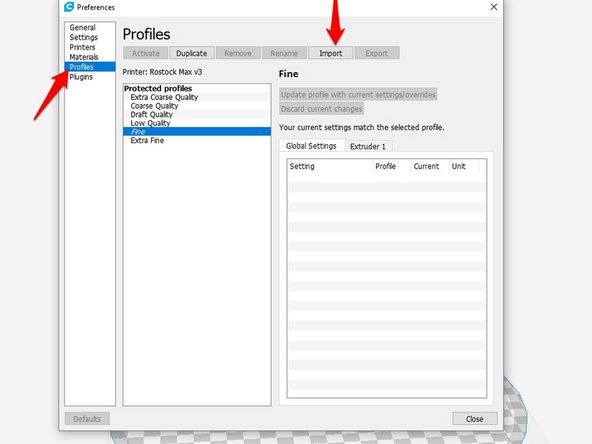Click the Rename profile button
This screenshot has width=592, height=444.
coord(284,53)
